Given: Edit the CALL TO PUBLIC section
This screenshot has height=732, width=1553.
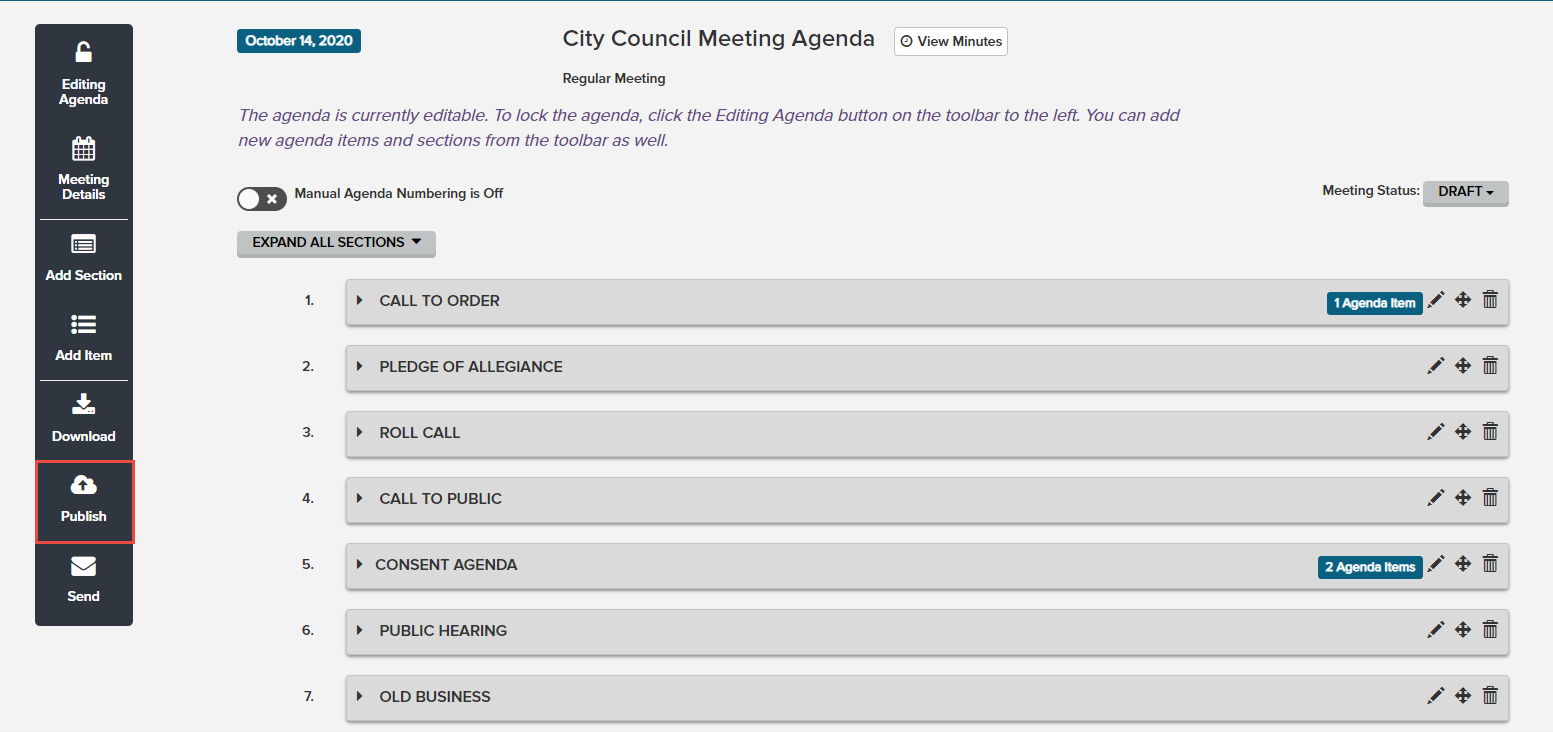Looking at the screenshot, I should coord(1436,498).
